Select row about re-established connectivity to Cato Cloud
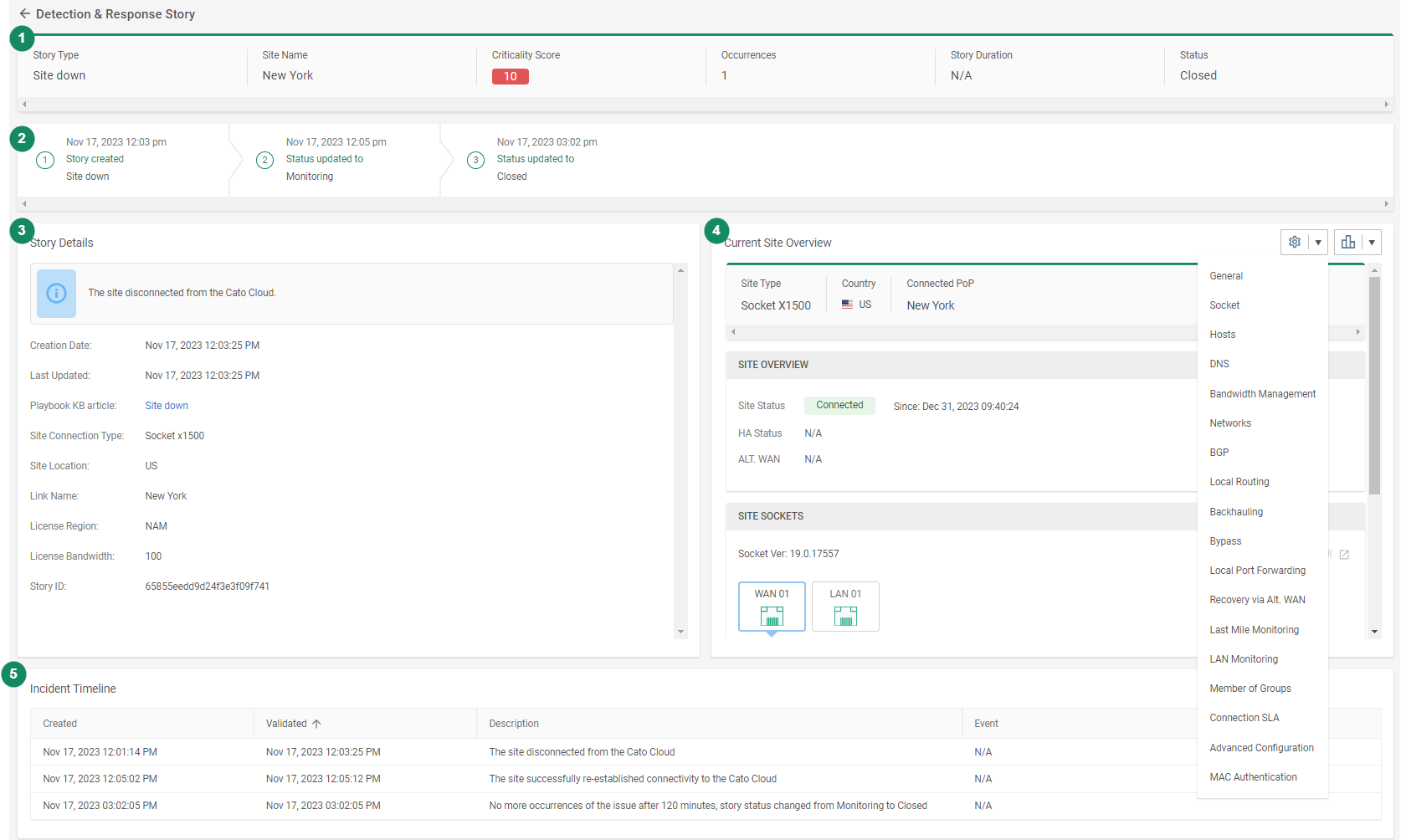The height and width of the screenshot is (840, 1401). tap(706, 779)
